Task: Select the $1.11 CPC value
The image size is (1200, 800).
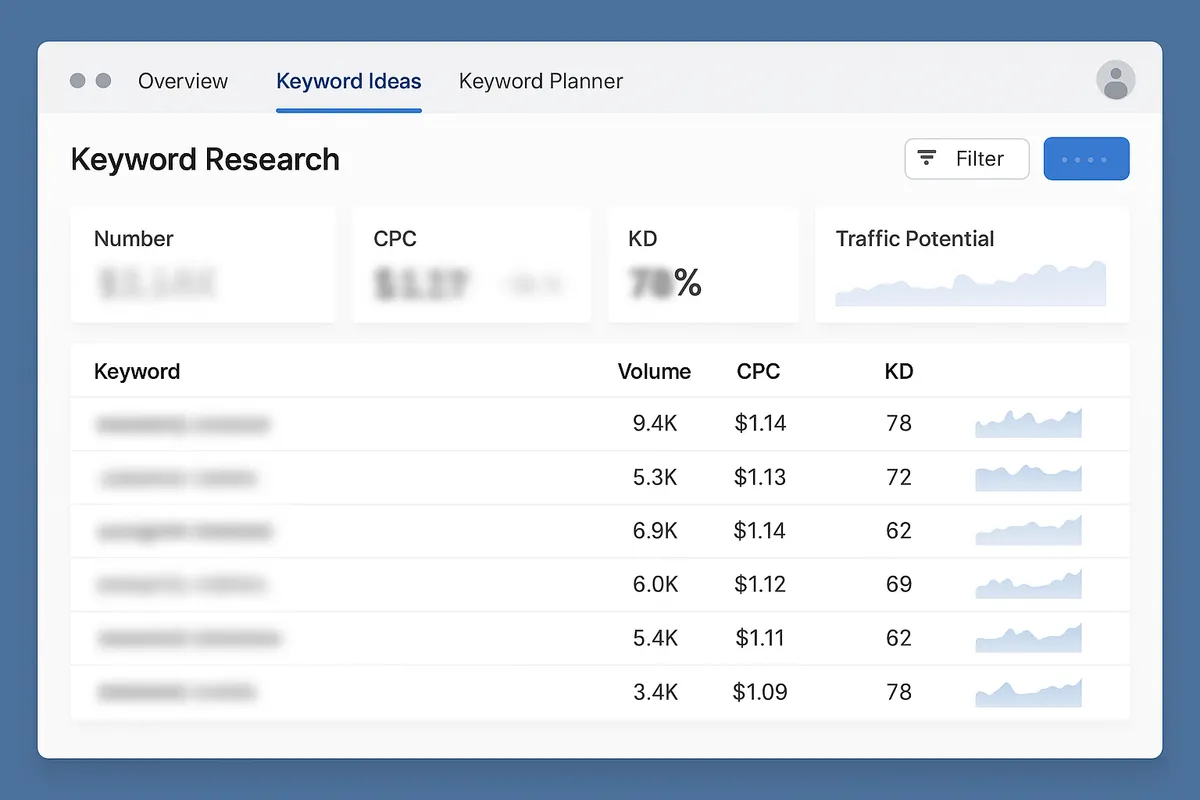Action: point(760,638)
